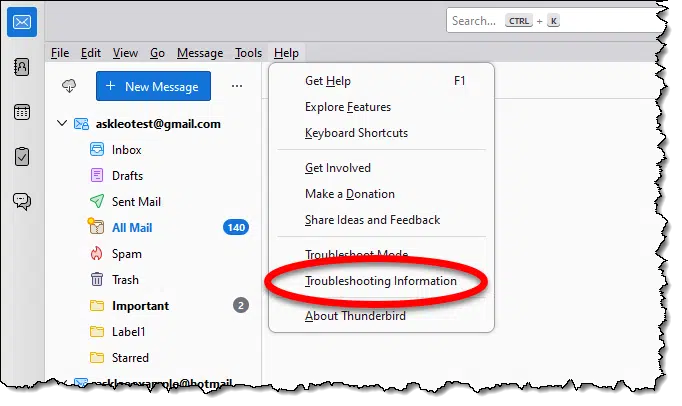Click the Inbox folder icon

[x=97, y=149]
